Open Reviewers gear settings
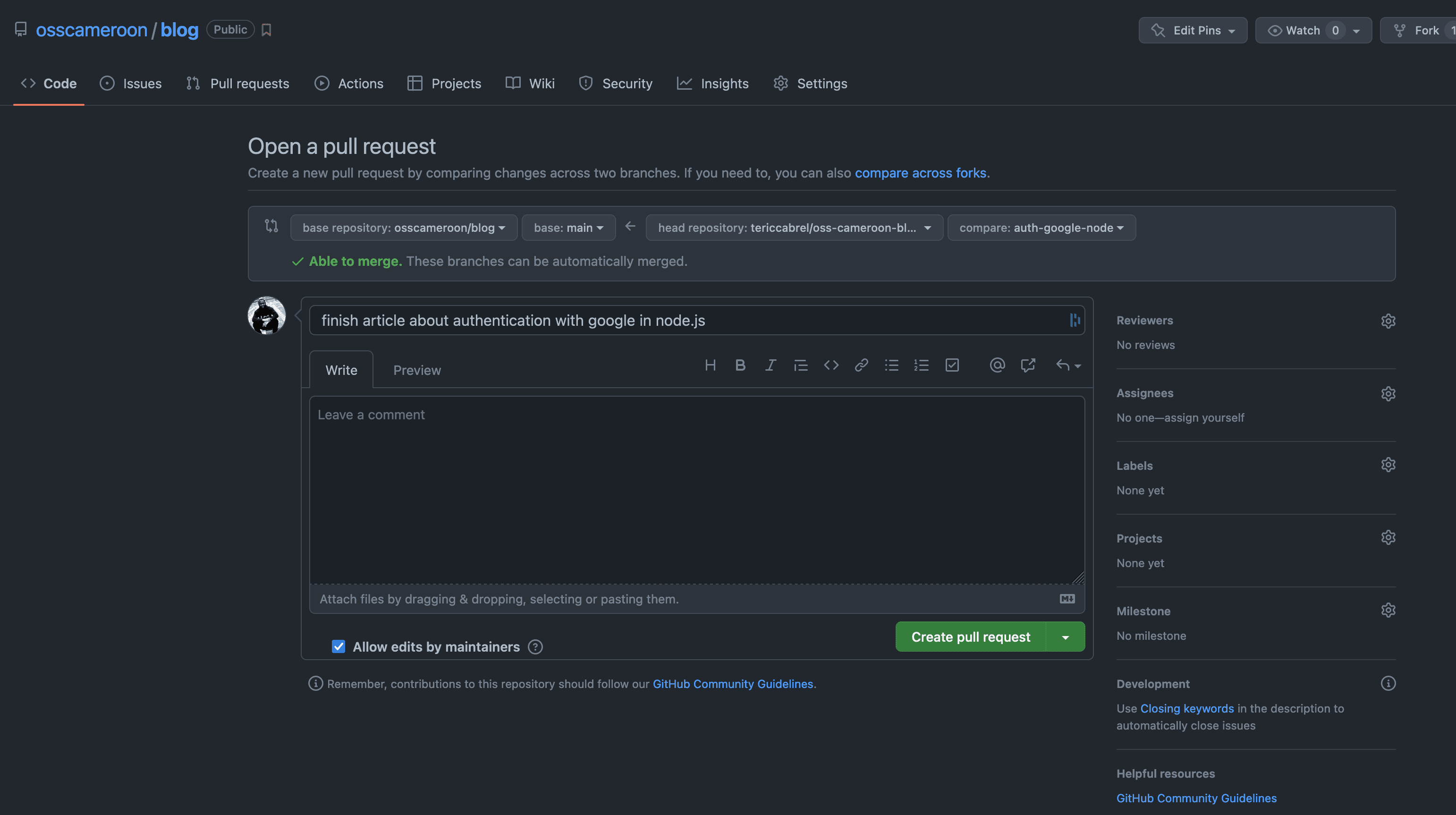 (x=1388, y=321)
